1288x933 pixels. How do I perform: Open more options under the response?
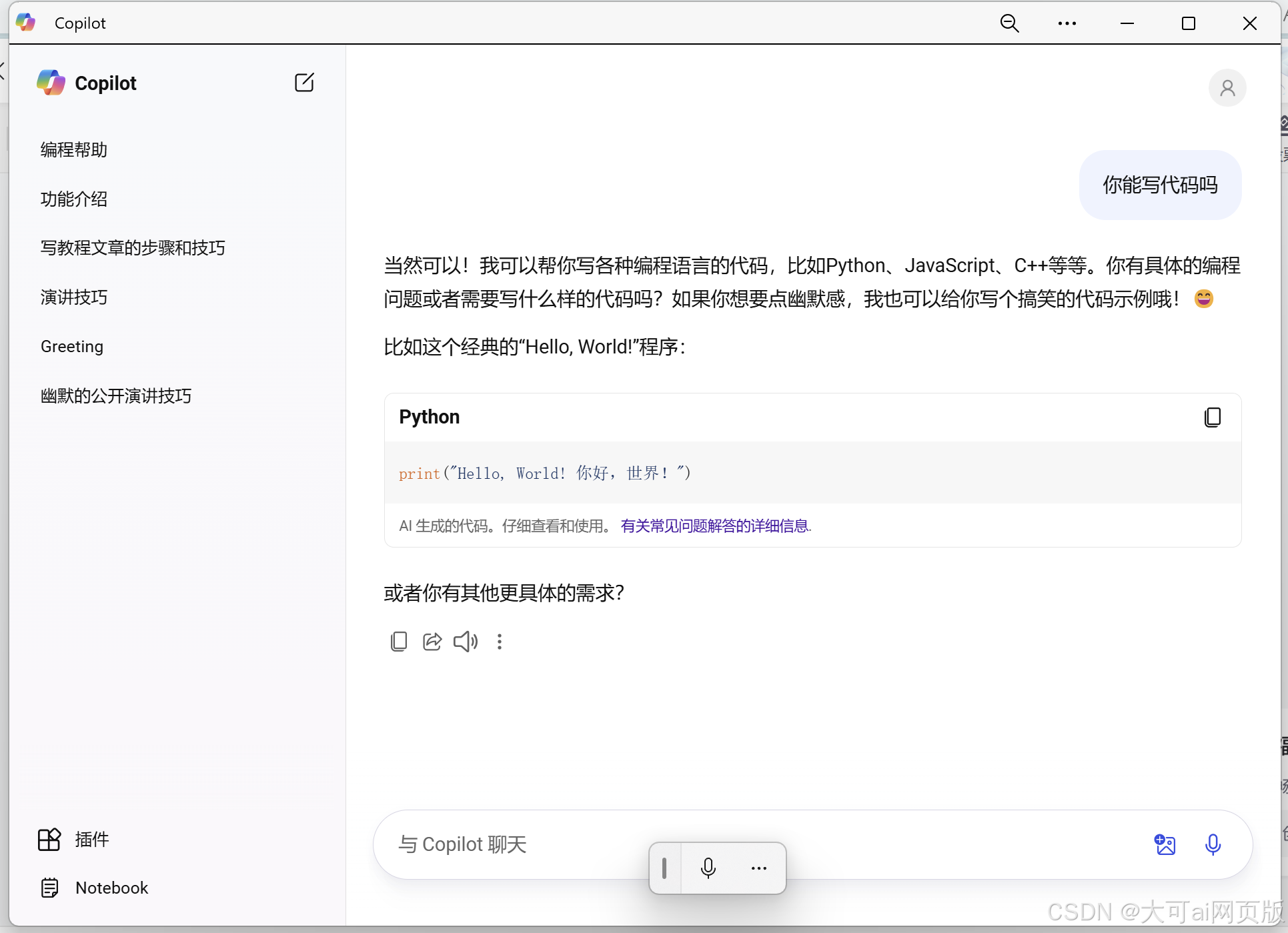(x=500, y=642)
